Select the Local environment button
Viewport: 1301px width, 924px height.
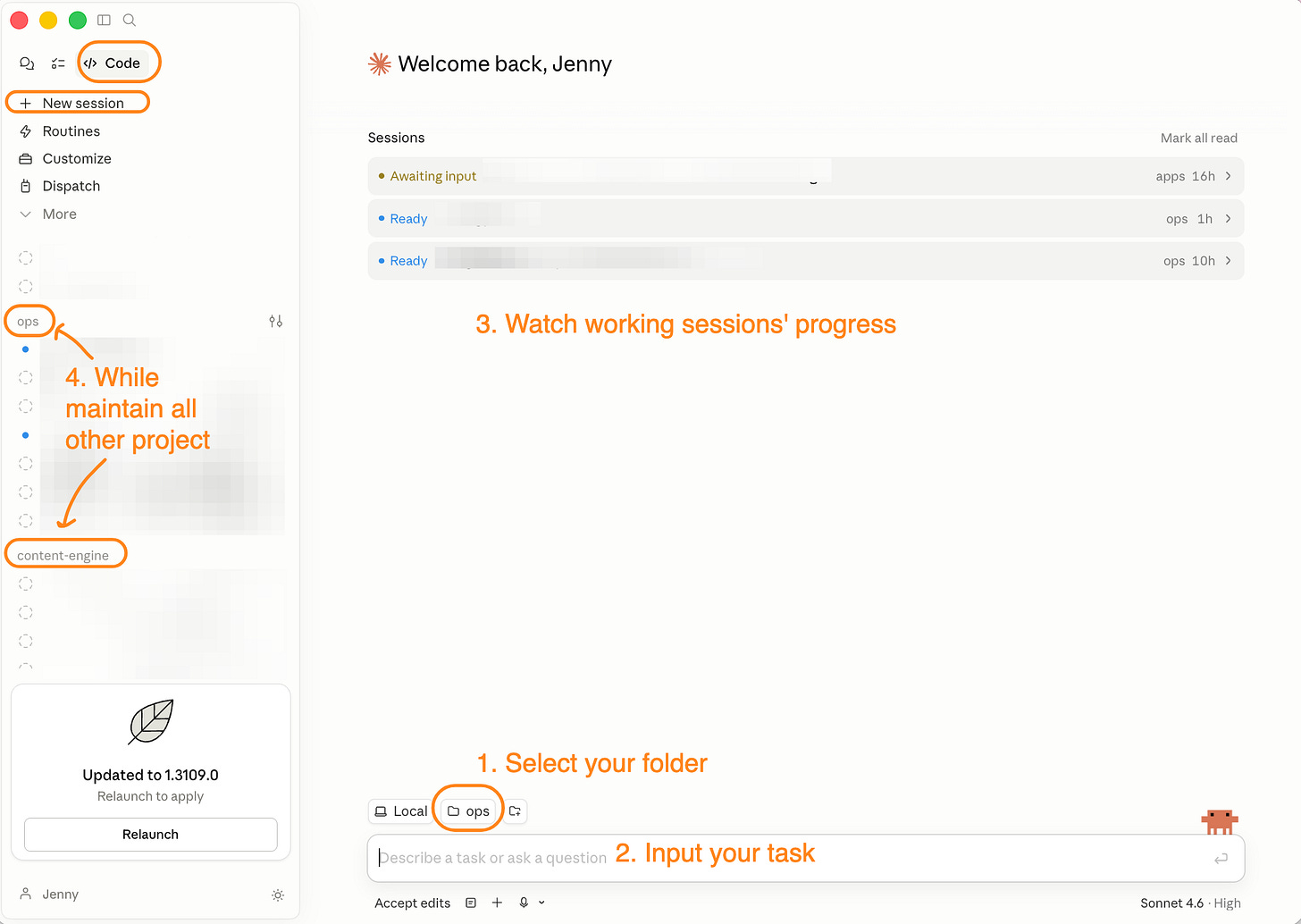point(401,811)
